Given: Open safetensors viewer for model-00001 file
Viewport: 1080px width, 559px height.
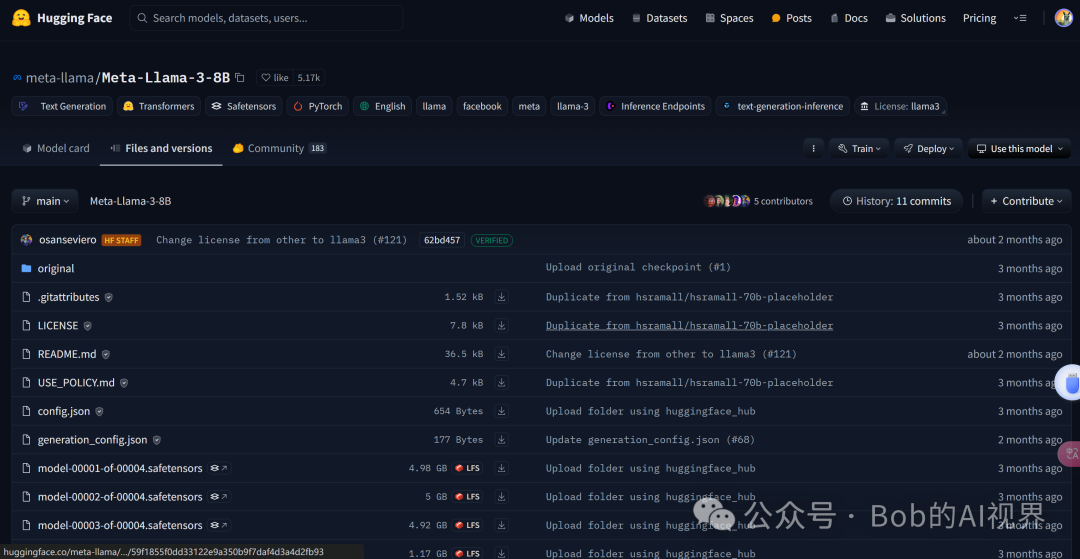Looking at the screenshot, I should [x=219, y=468].
